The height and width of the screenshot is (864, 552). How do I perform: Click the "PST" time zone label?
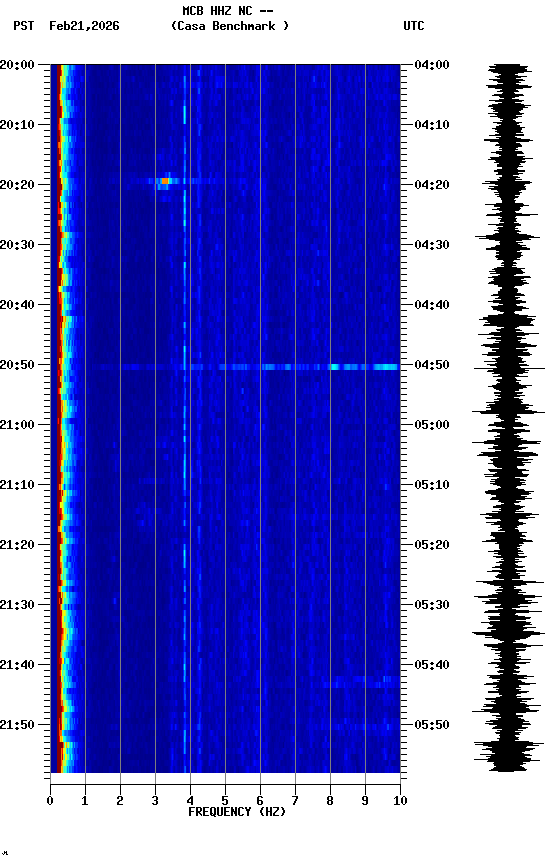click(x=23, y=26)
